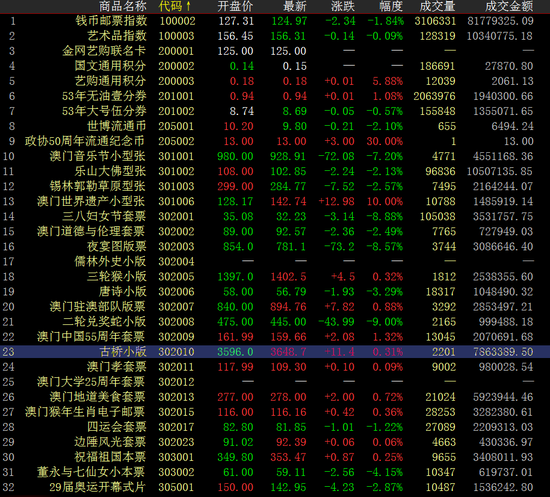This screenshot has width=550, height=497.
Task: Click code 205002 in the 代码 column
Action: point(176,142)
